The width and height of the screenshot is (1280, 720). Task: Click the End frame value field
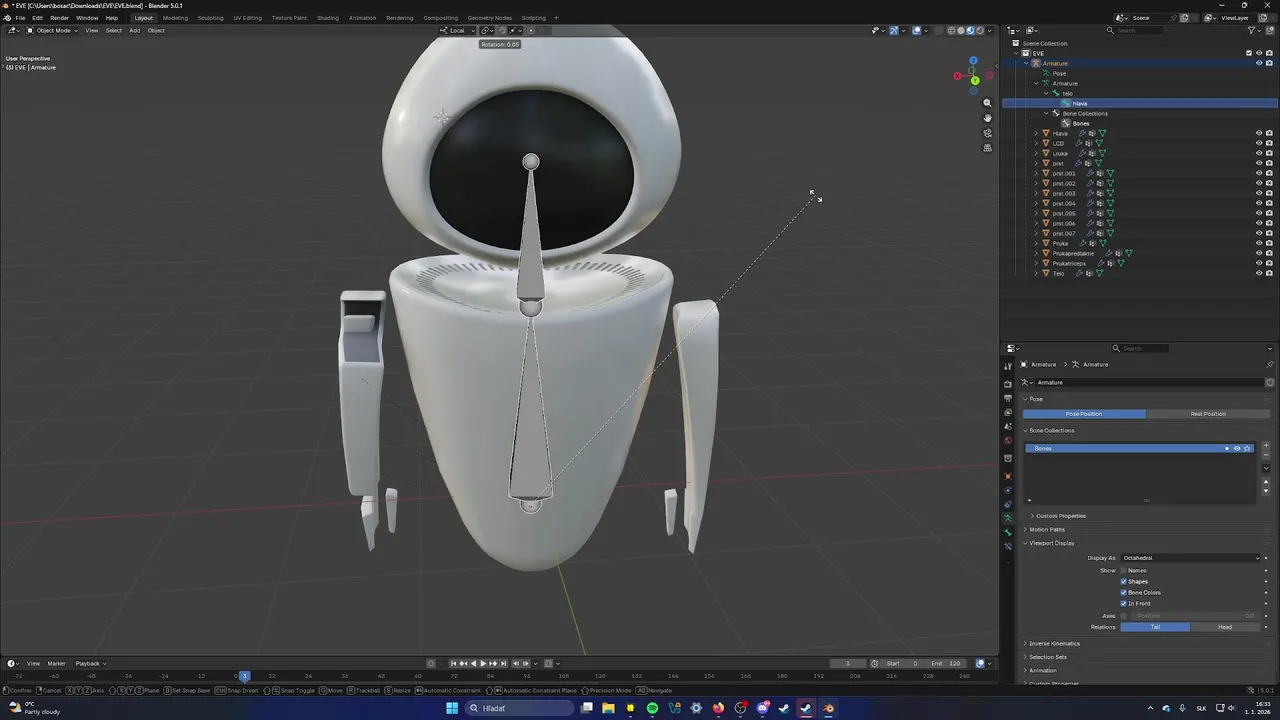pyautogui.click(x=947, y=663)
